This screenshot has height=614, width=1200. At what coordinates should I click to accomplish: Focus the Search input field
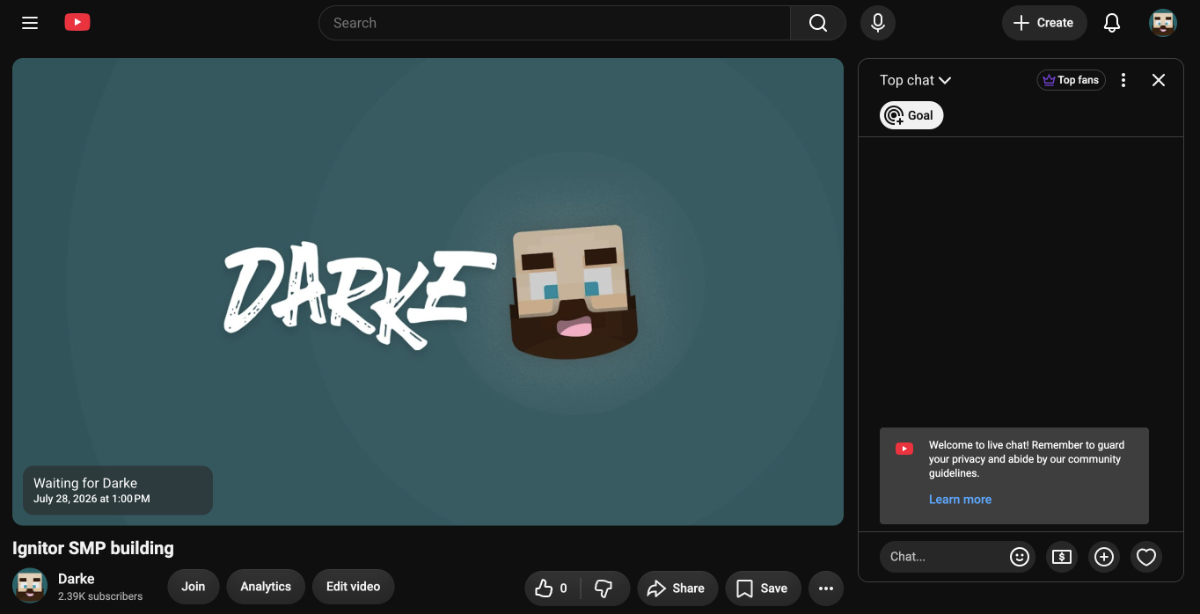555,23
